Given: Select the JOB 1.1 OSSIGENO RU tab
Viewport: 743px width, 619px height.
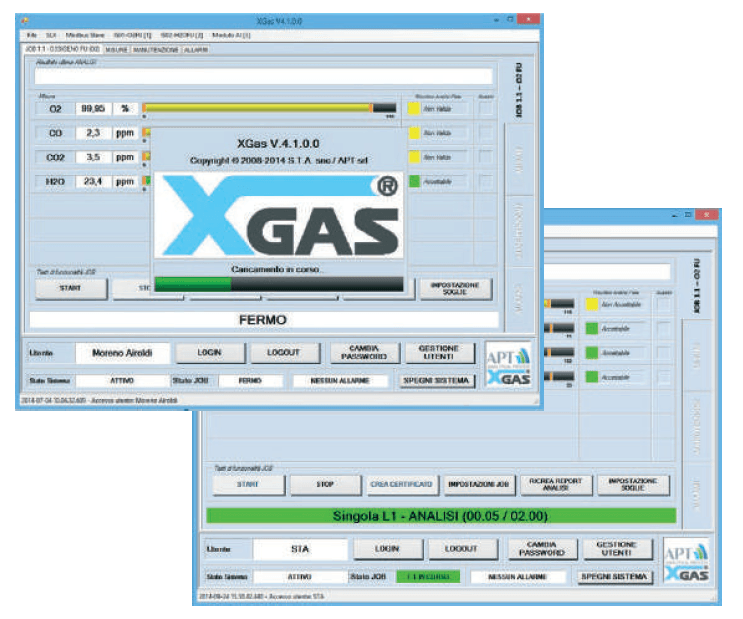Looking at the screenshot, I should click(63, 49).
